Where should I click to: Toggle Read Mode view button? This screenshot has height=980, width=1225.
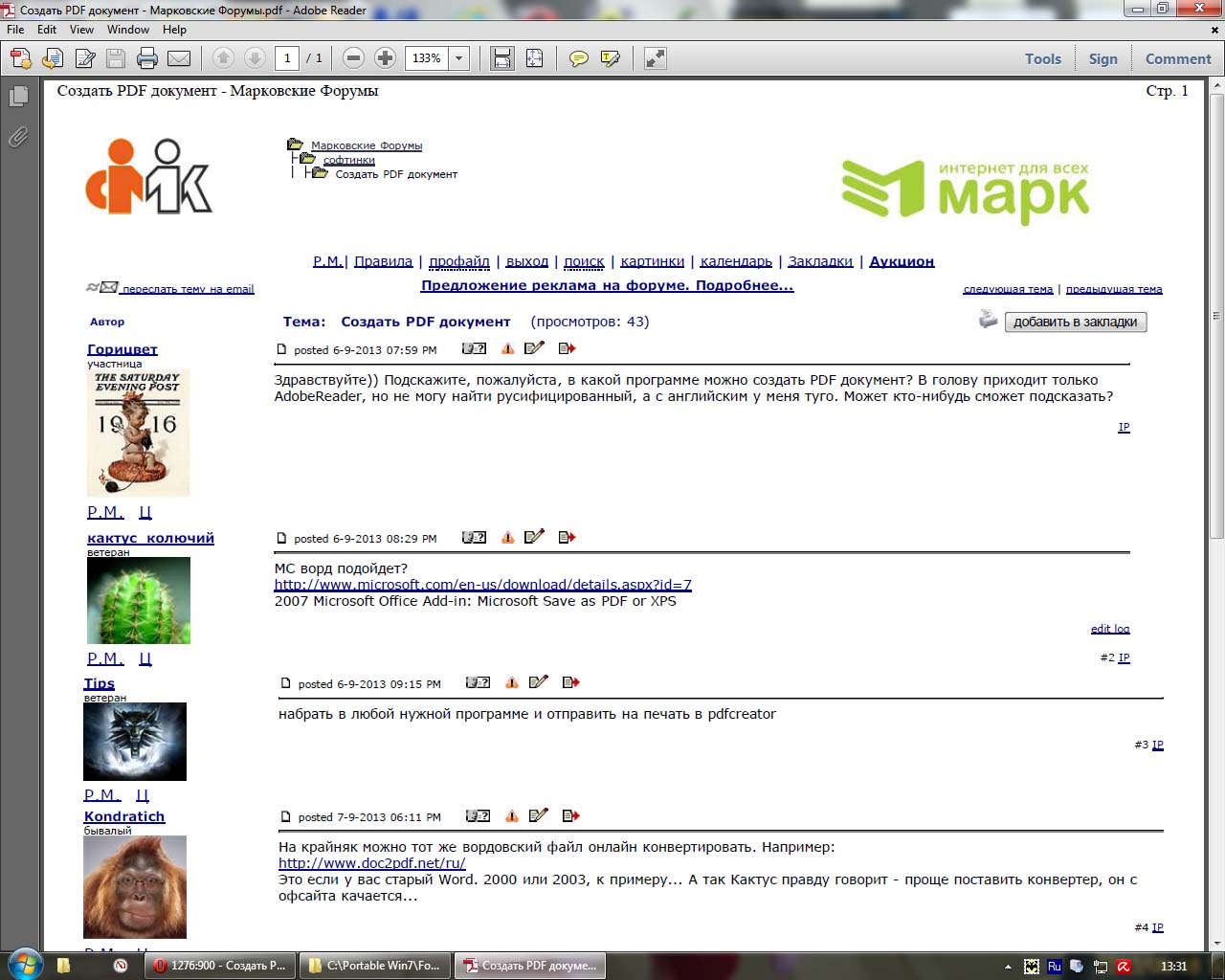pos(656,59)
